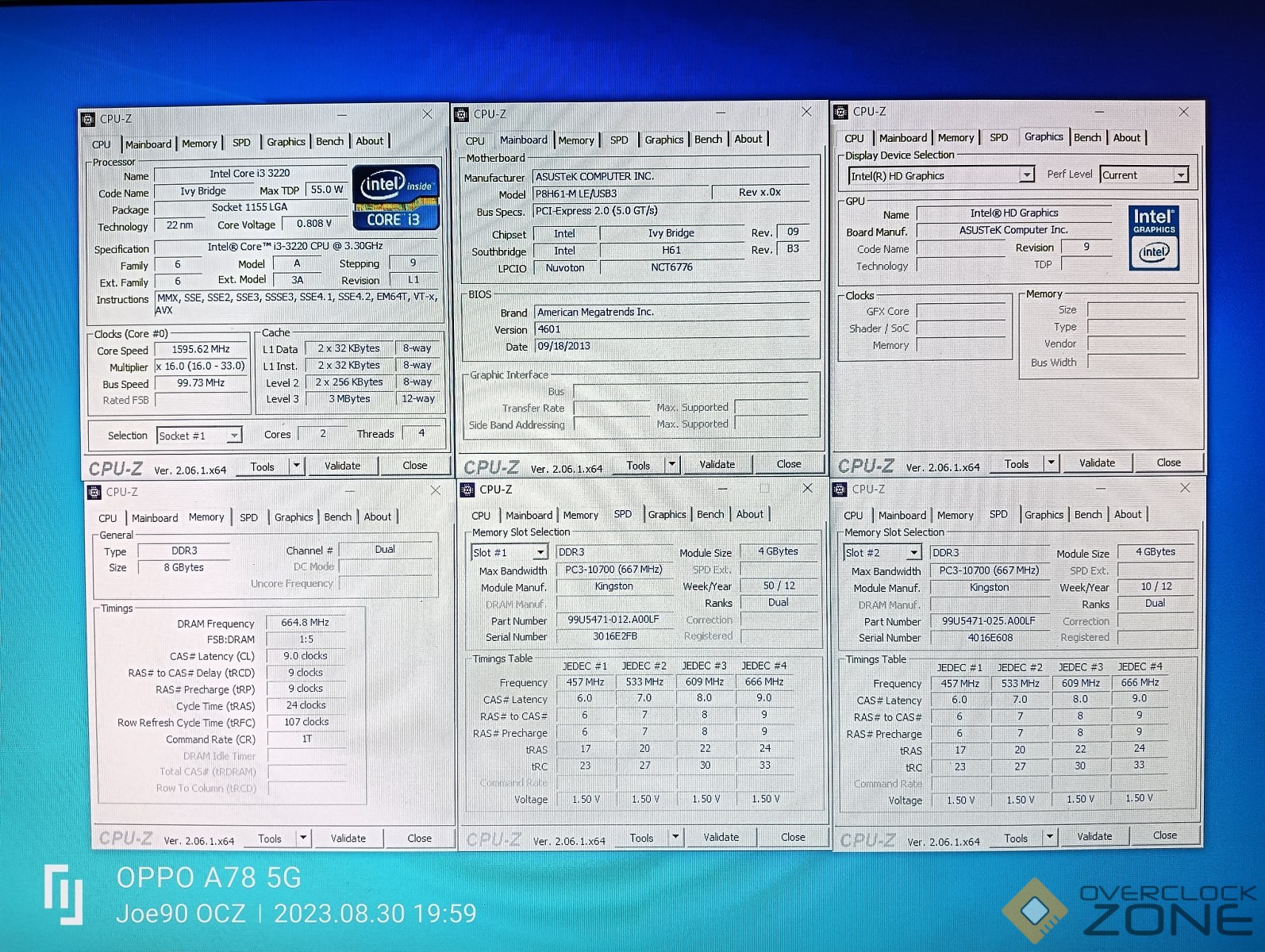Click the CAS# Latency (CL) value 9.0 clocks

tap(306, 656)
